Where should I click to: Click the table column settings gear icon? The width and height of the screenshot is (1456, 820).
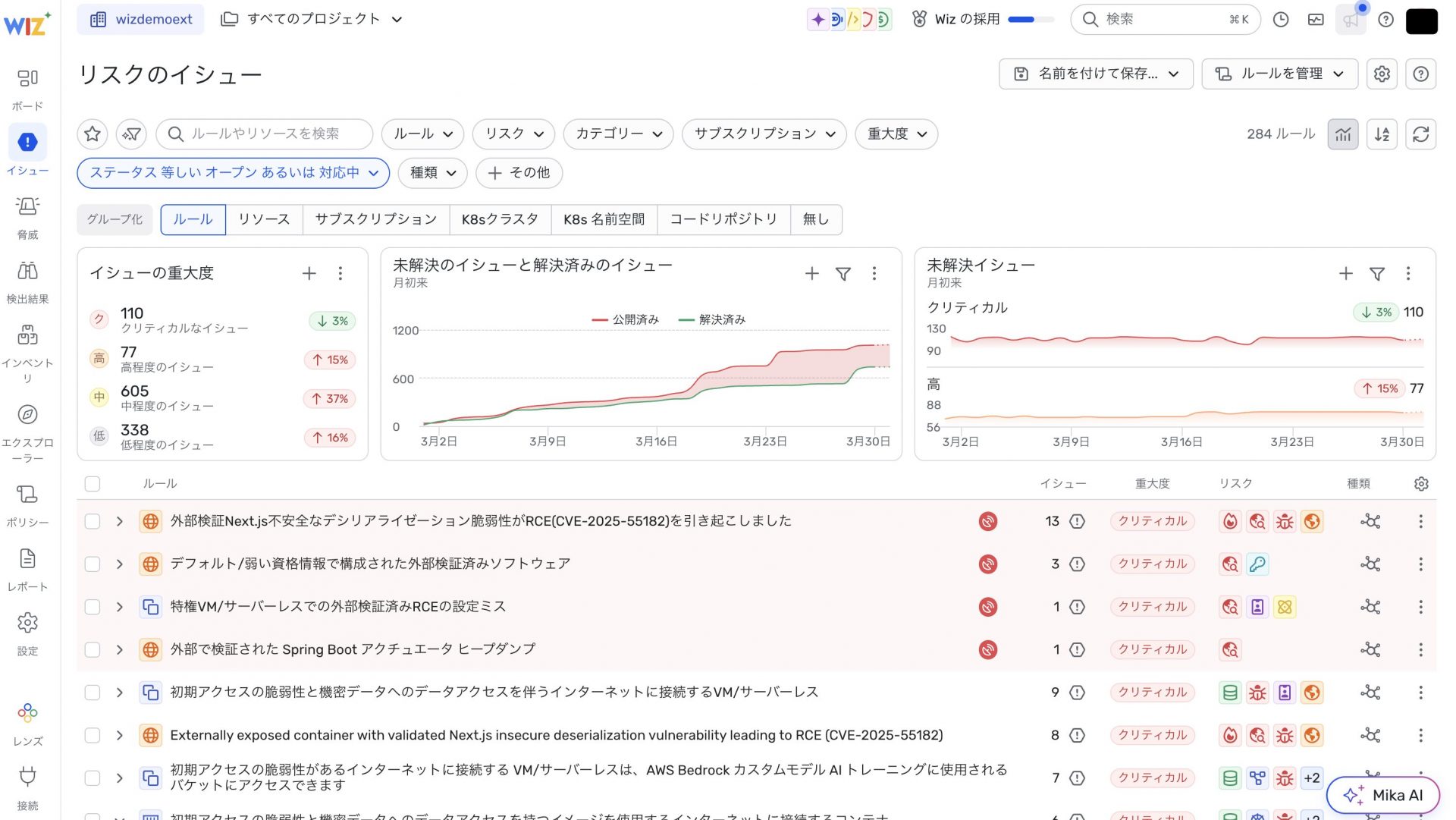(1421, 484)
